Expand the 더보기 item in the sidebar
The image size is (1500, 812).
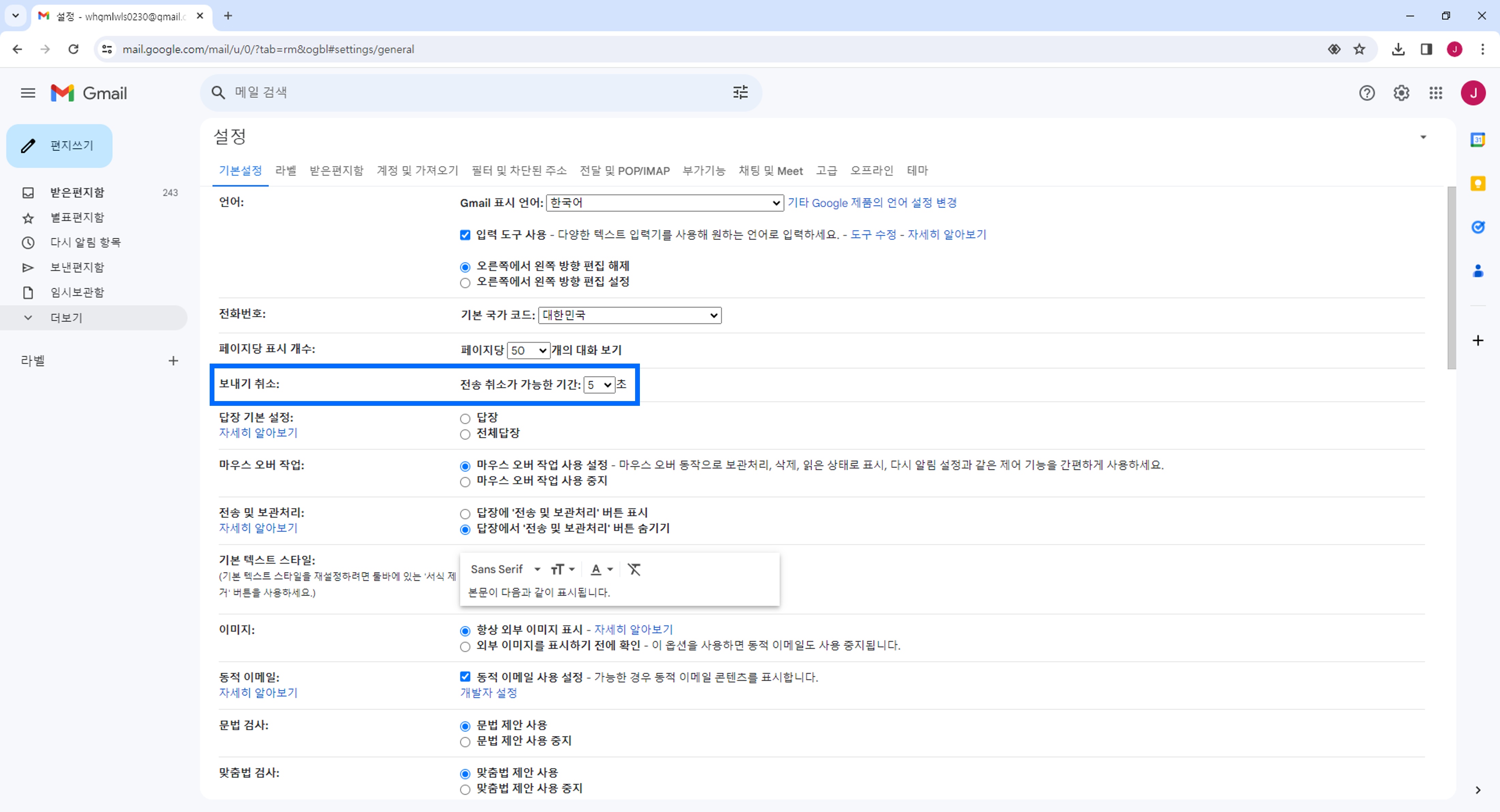66,318
